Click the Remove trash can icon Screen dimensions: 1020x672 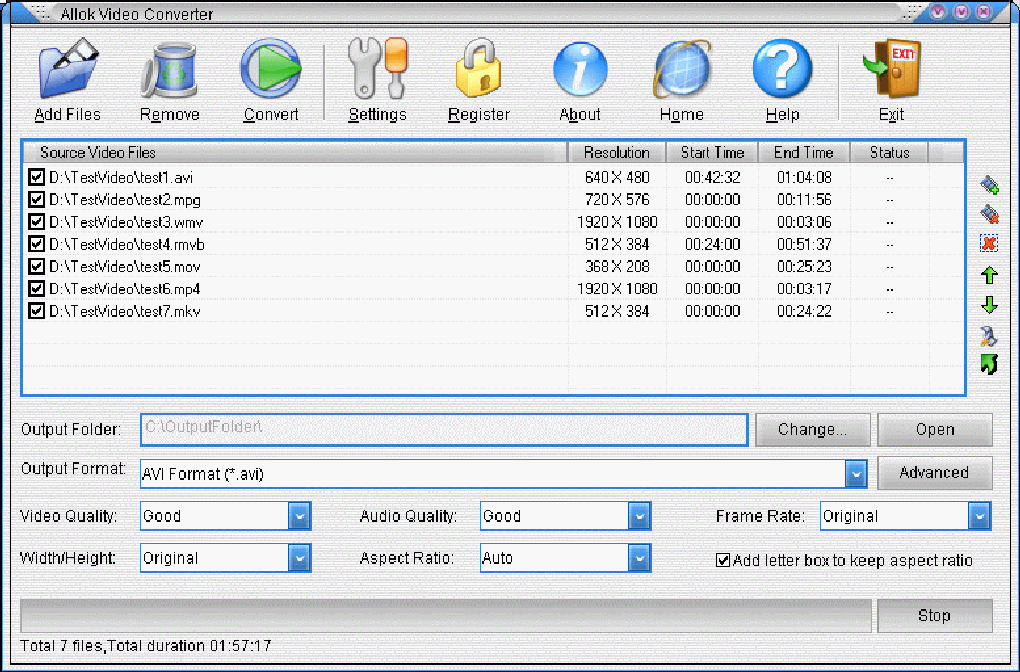(169, 70)
